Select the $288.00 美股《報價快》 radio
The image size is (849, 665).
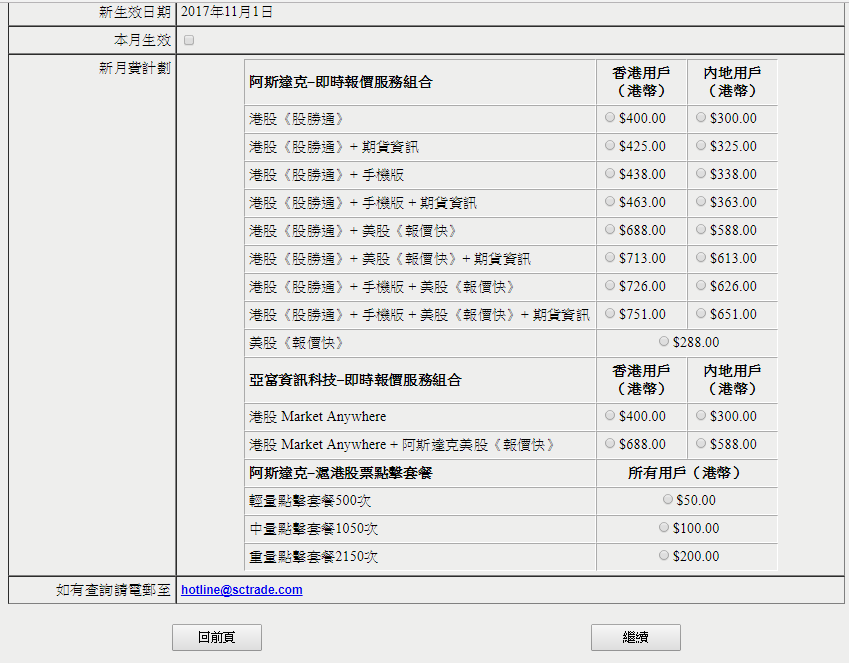664,342
